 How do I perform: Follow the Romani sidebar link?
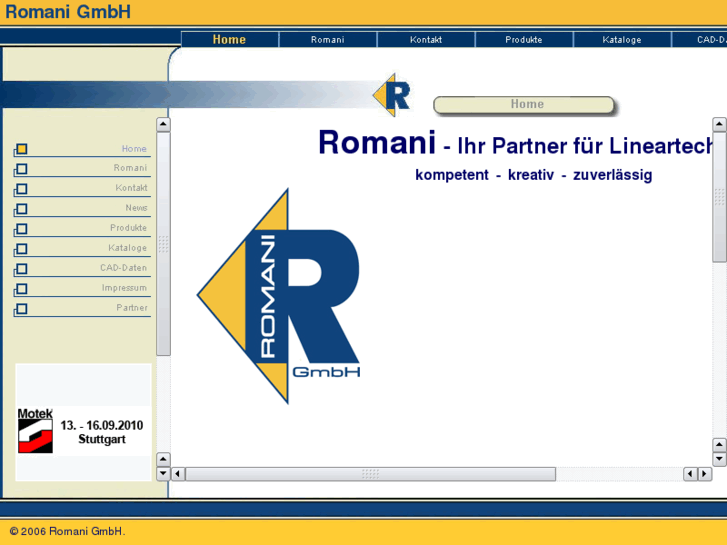pos(130,168)
